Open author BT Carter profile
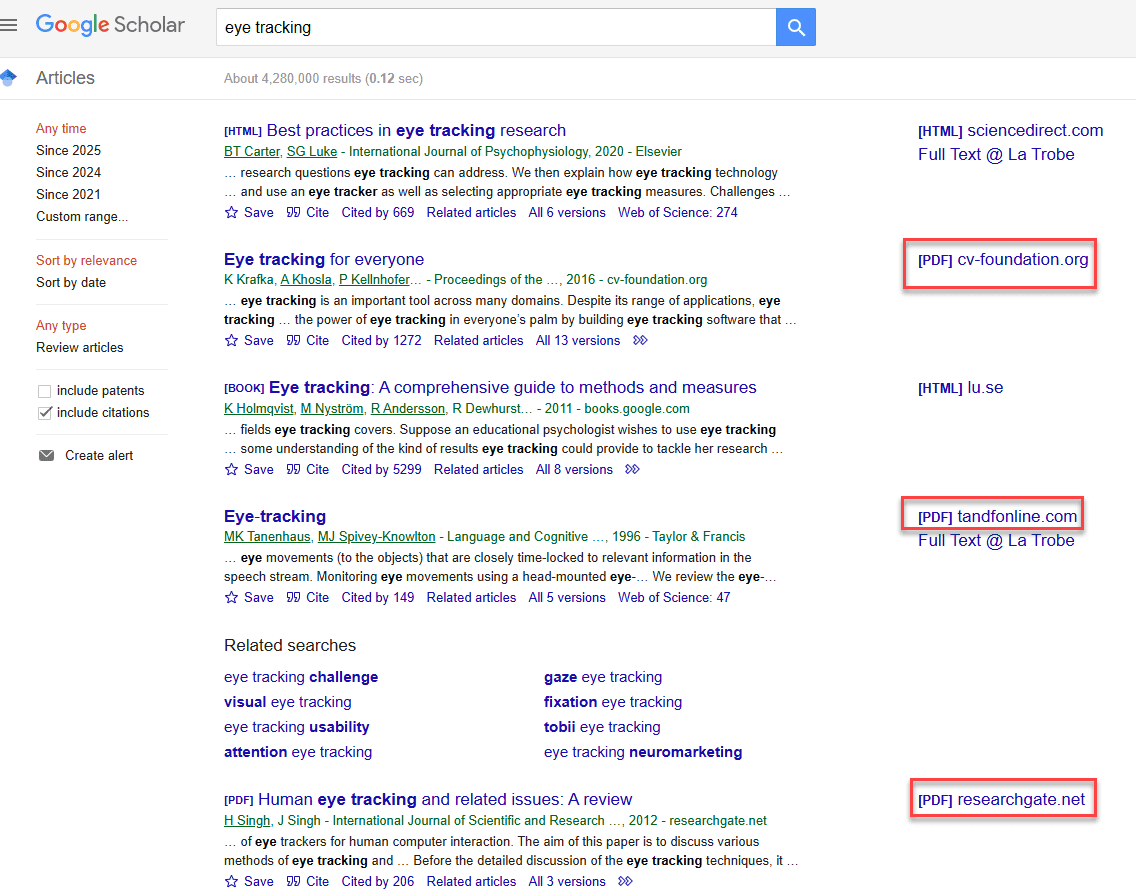Image resolution: width=1136 pixels, height=894 pixels. [x=251, y=151]
